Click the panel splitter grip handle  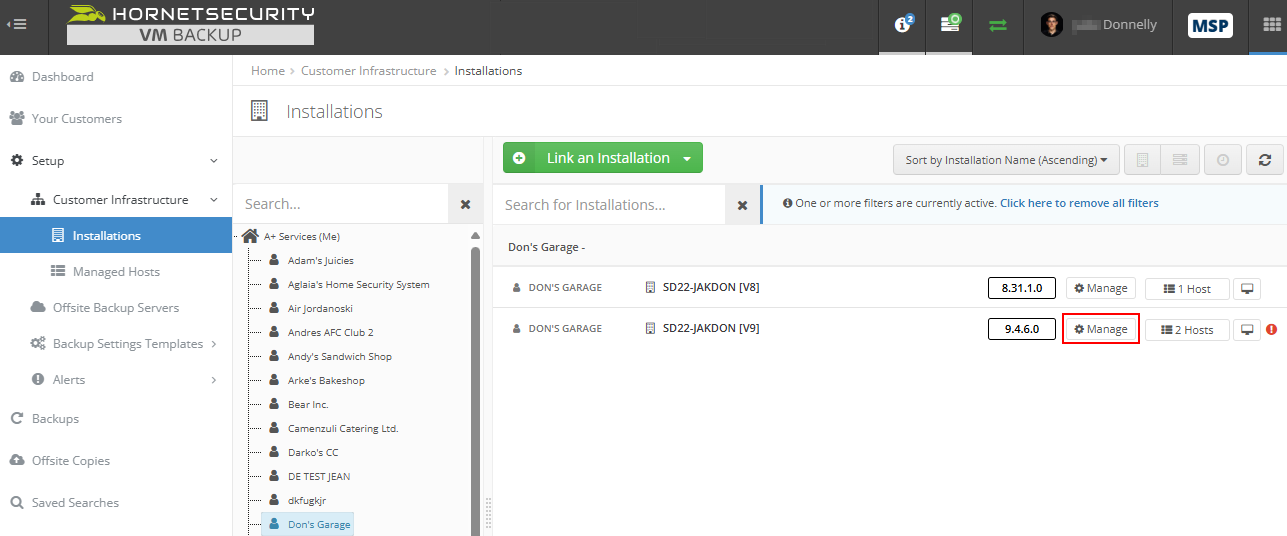click(x=488, y=513)
